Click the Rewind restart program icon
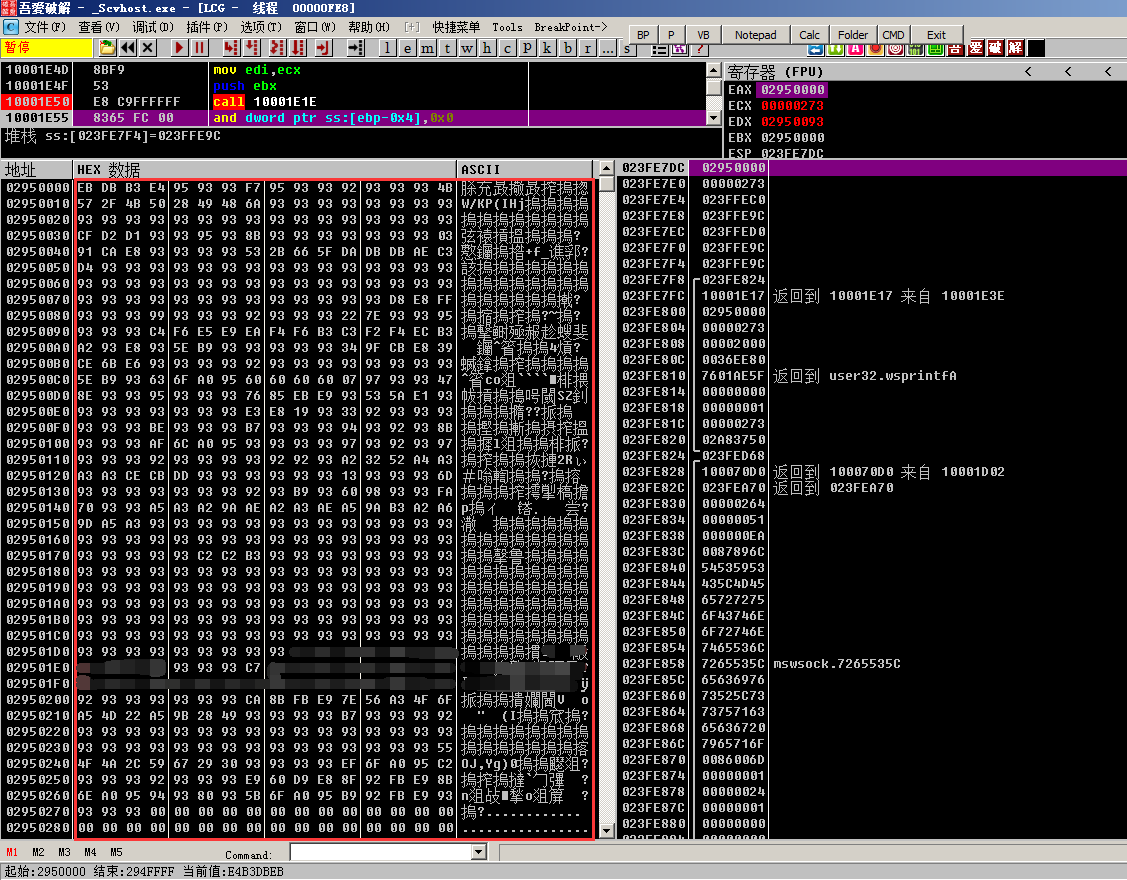The width and height of the screenshot is (1127, 880). pyautogui.click(x=128, y=47)
